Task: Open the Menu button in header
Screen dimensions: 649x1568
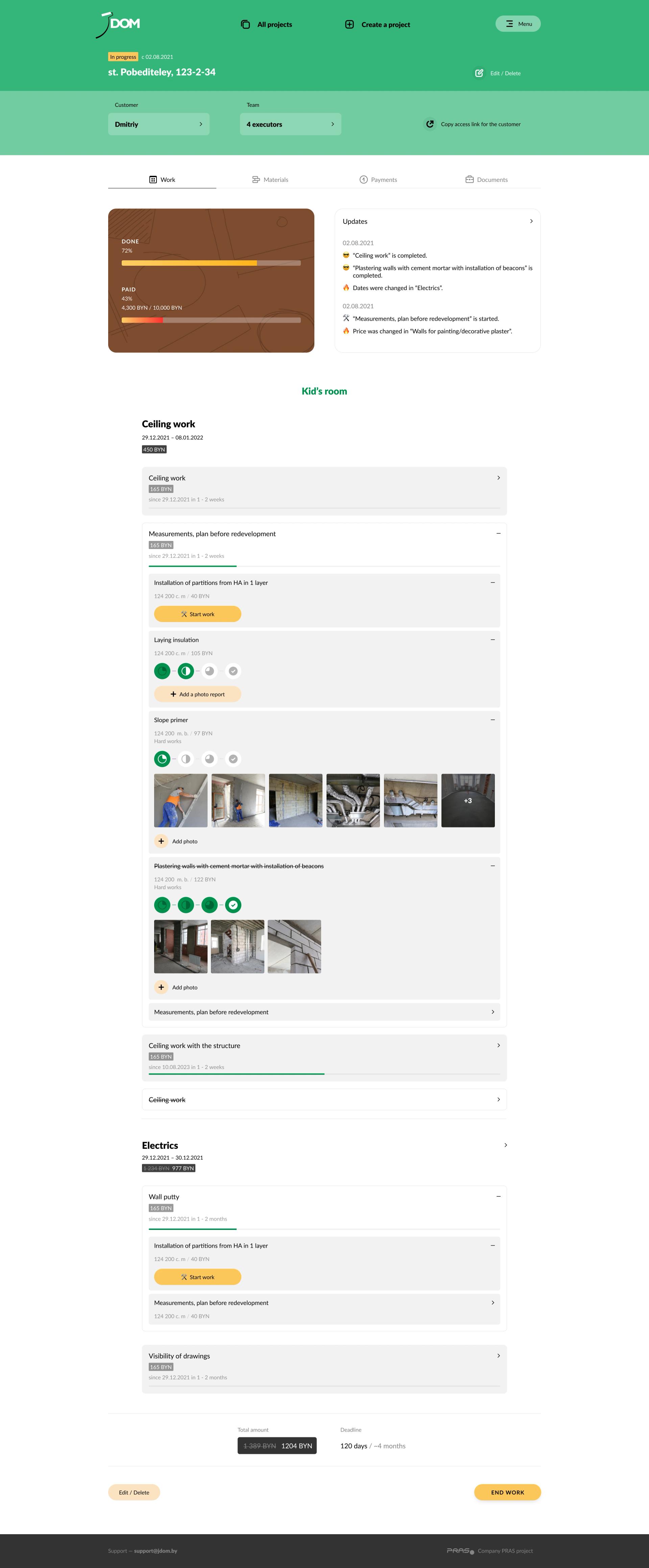Action: pos(518,24)
